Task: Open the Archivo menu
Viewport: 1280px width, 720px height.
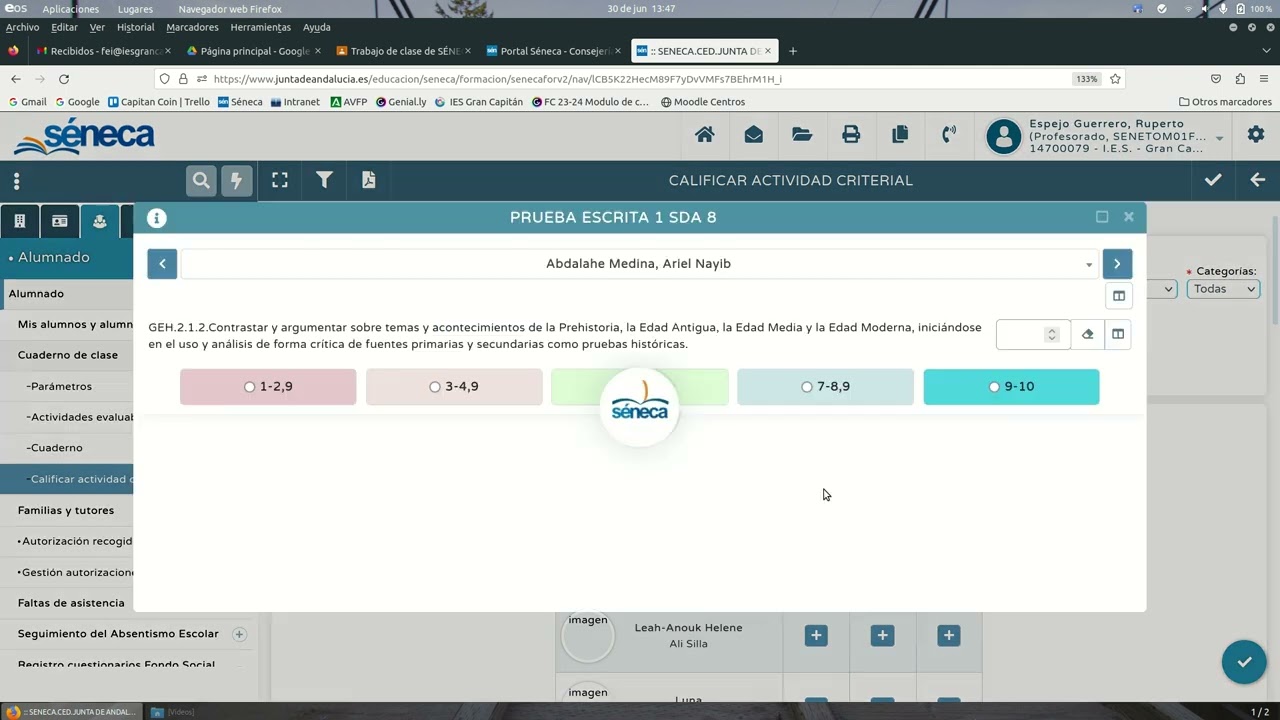Action: coord(23,28)
